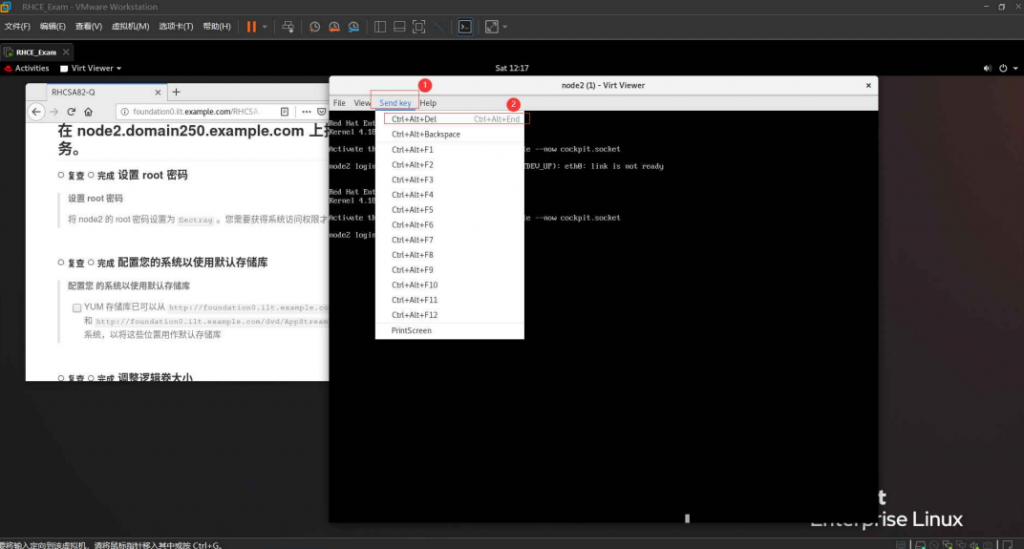Select the RHCE_Exam virtual machine tab
Viewport: 1024px width, 549px height.
[x=36, y=52]
